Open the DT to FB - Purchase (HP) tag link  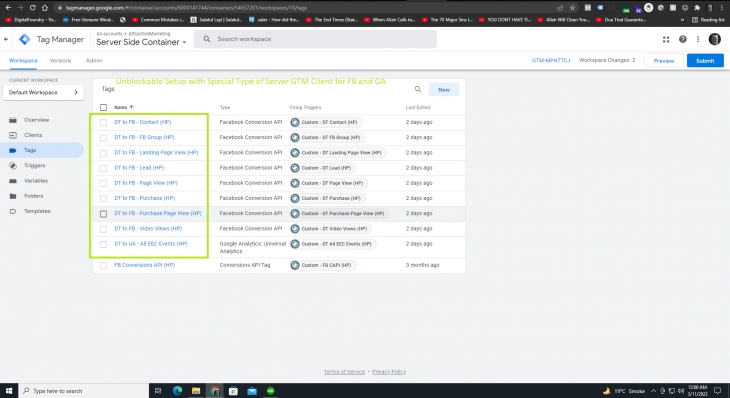(144, 198)
